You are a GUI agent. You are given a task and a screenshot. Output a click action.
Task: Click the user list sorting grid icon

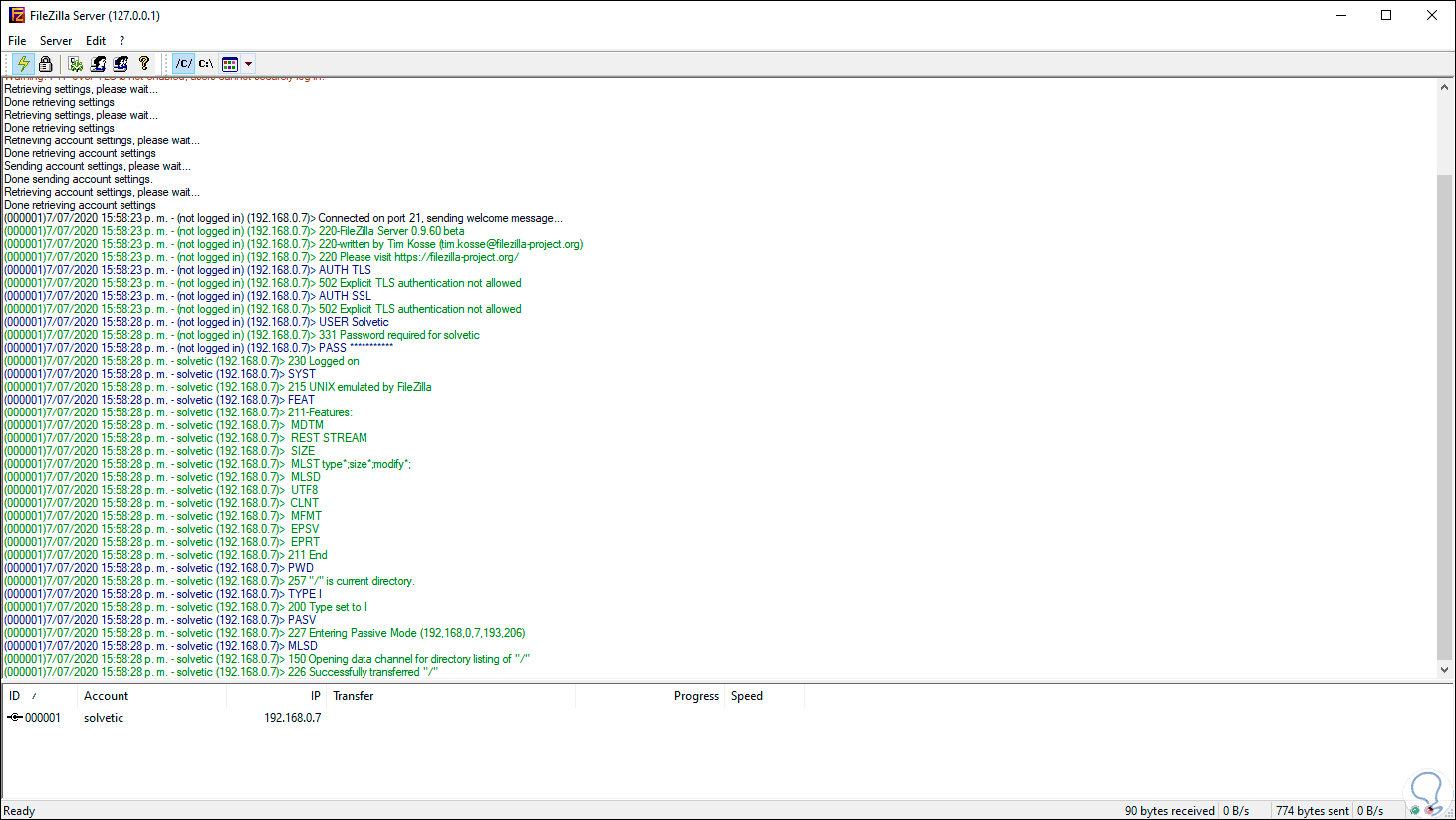click(x=230, y=63)
